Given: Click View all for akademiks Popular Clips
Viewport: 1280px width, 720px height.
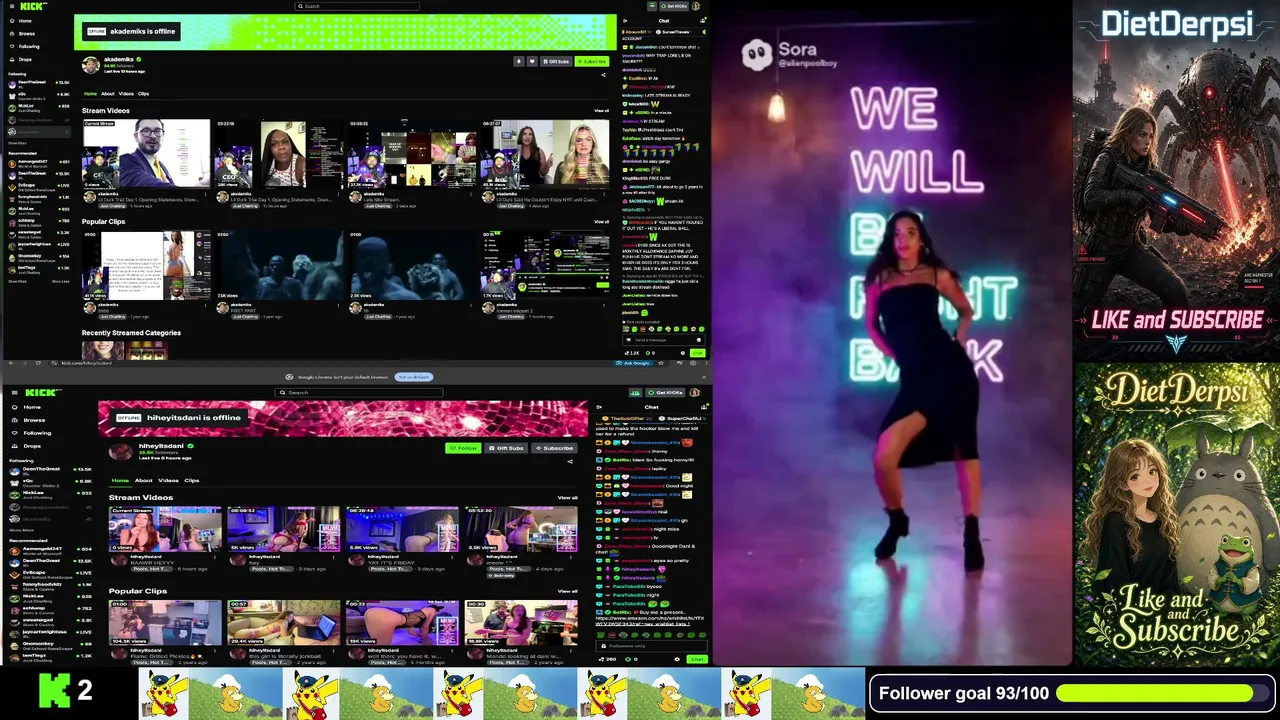Looking at the screenshot, I should click(601, 222).
